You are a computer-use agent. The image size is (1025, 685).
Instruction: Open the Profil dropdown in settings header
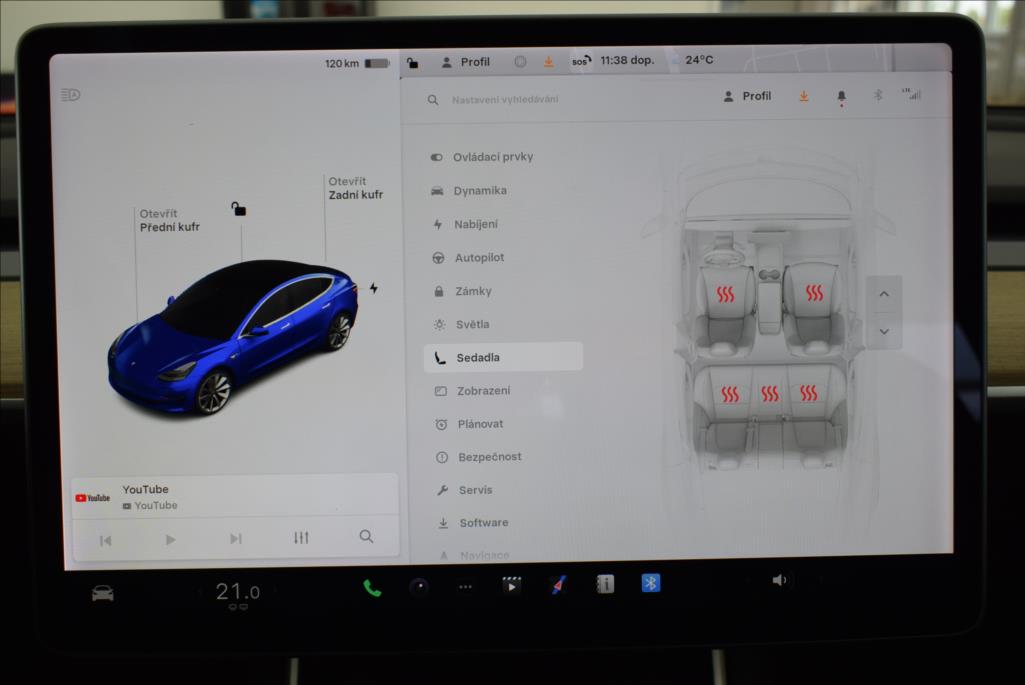(748, 96)
